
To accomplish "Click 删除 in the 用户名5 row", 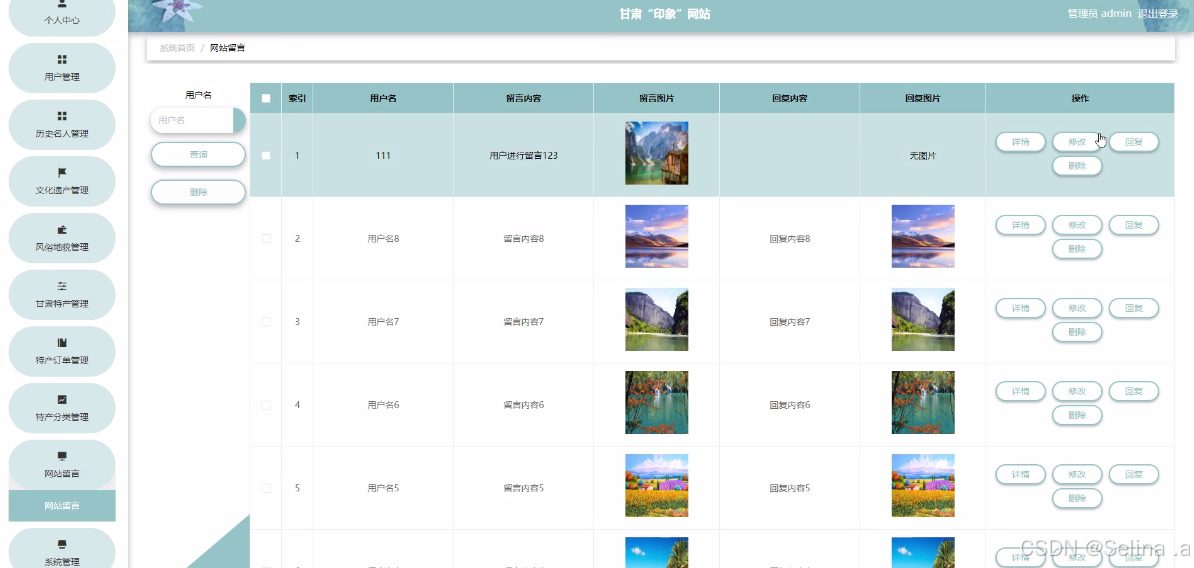I will (x=1077, y=498).
